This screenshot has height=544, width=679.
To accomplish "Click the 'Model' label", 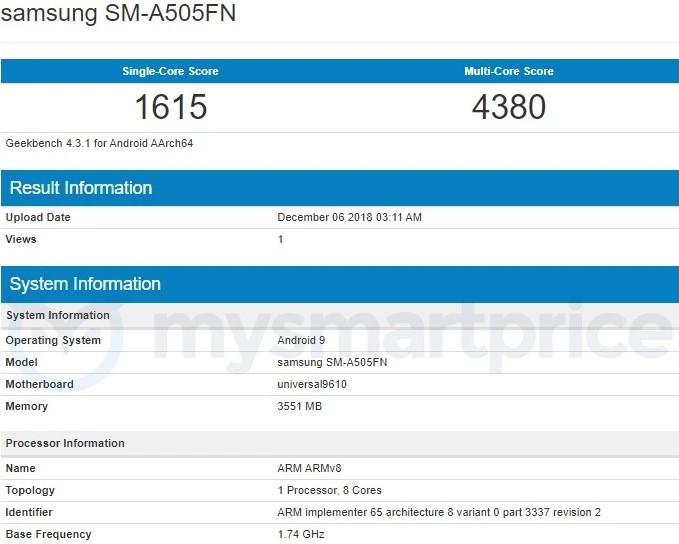I will coord(21,362).
